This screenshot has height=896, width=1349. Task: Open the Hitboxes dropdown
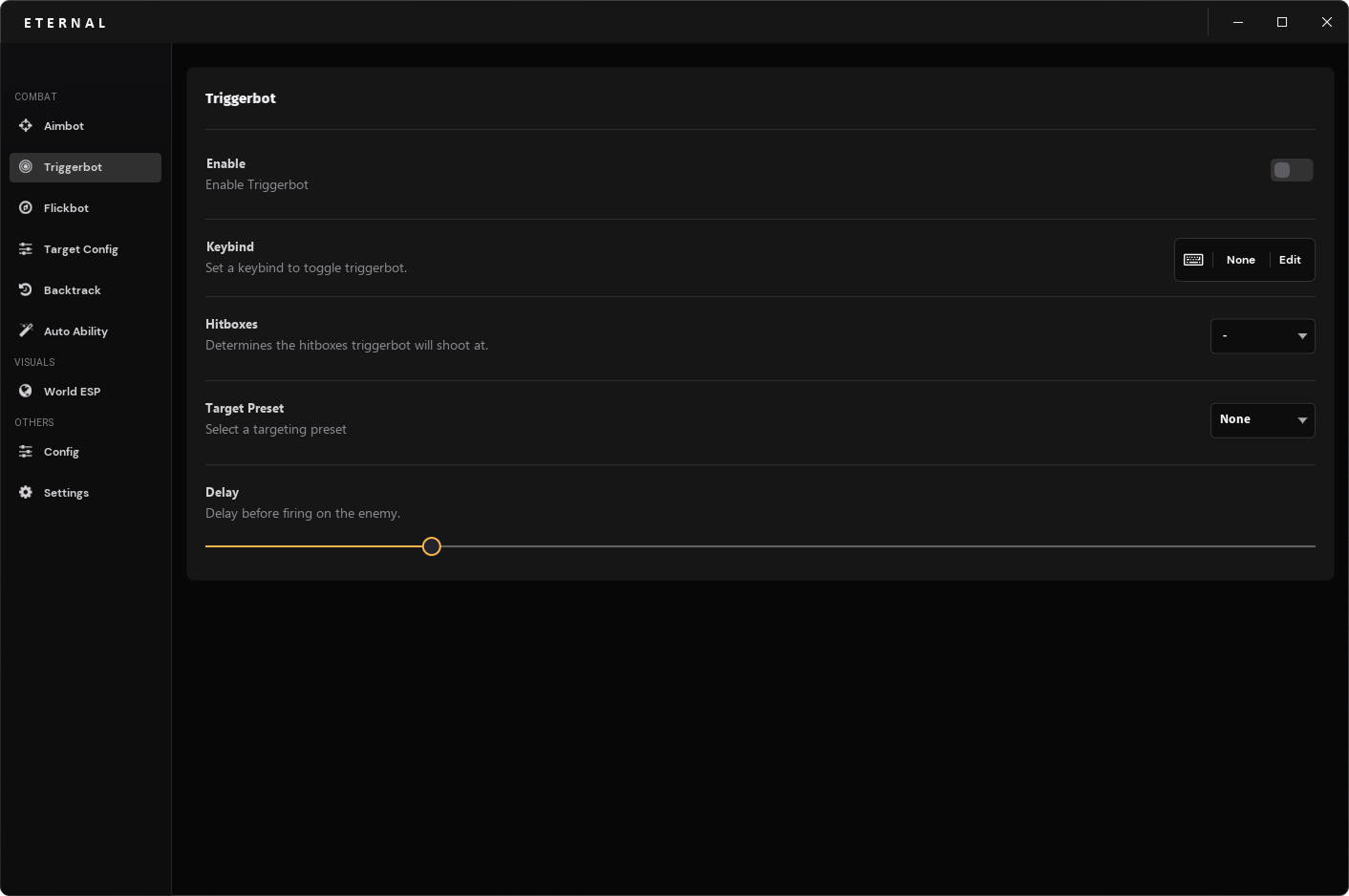[1261, 336]
